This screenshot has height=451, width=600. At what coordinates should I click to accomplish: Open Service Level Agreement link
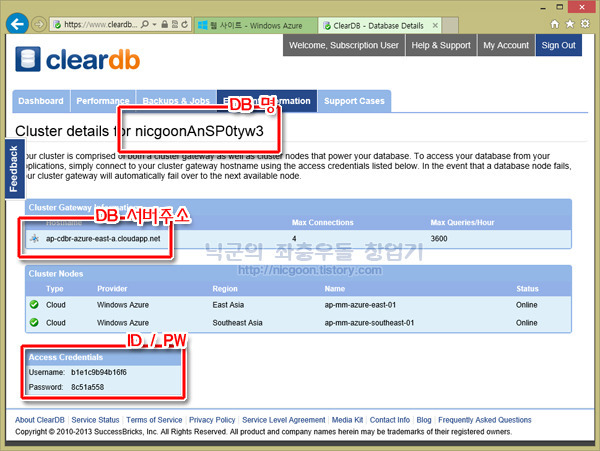pyautogui.click(x=284, y=420)
